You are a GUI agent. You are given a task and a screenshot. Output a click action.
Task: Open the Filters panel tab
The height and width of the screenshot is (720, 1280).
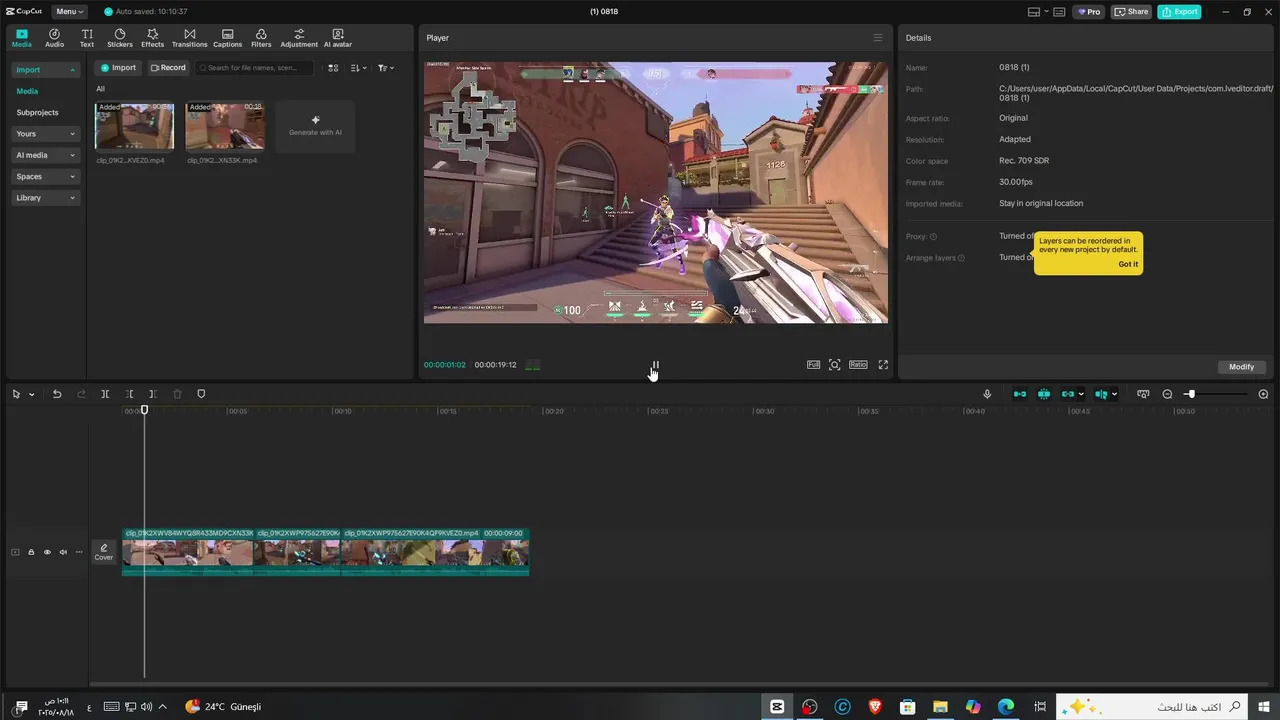point(261,38)
